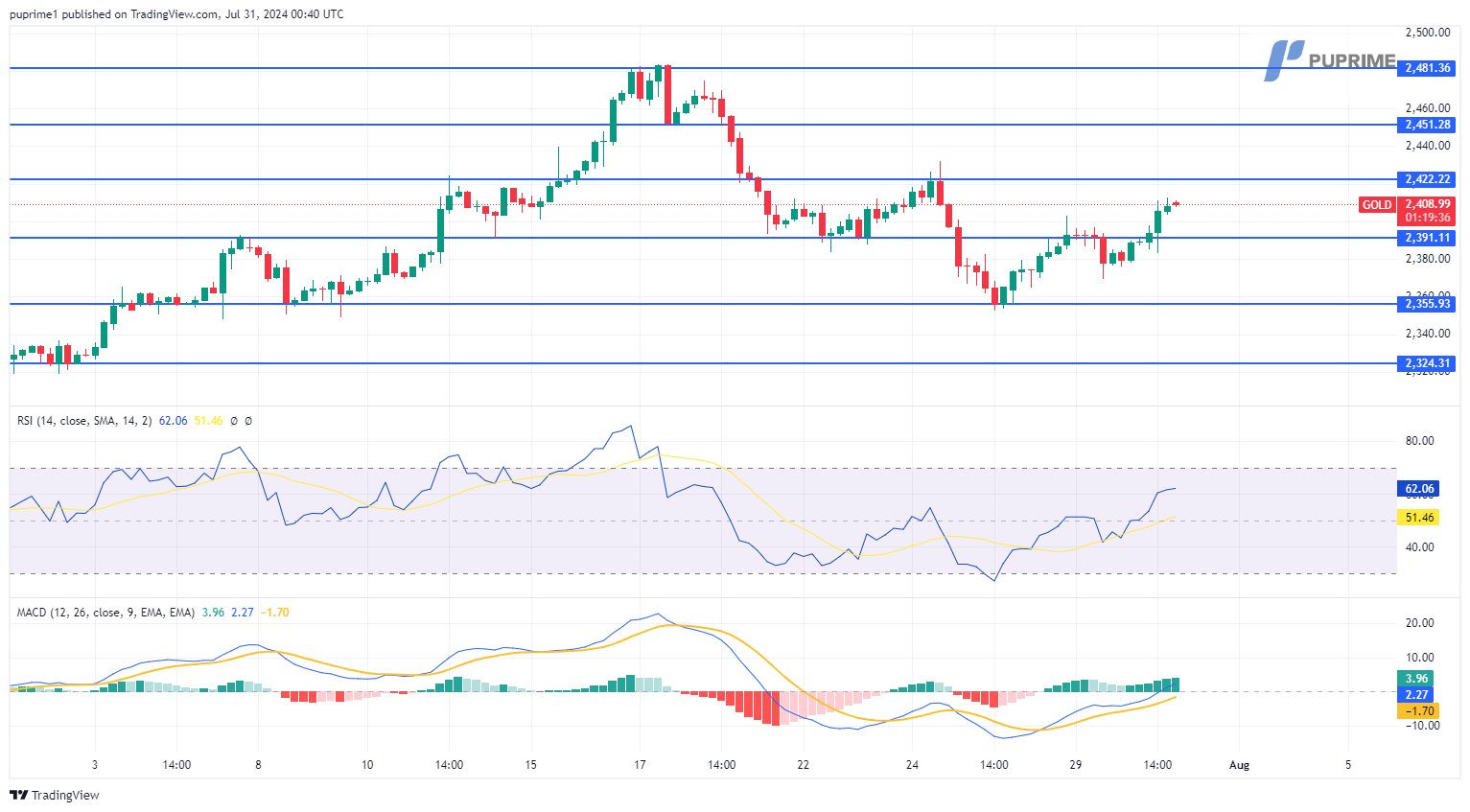Viewport: 1470px width, 812px height.
Task: Select the 62.06 badge on RSI scale
Action: tap(1418, 489)
